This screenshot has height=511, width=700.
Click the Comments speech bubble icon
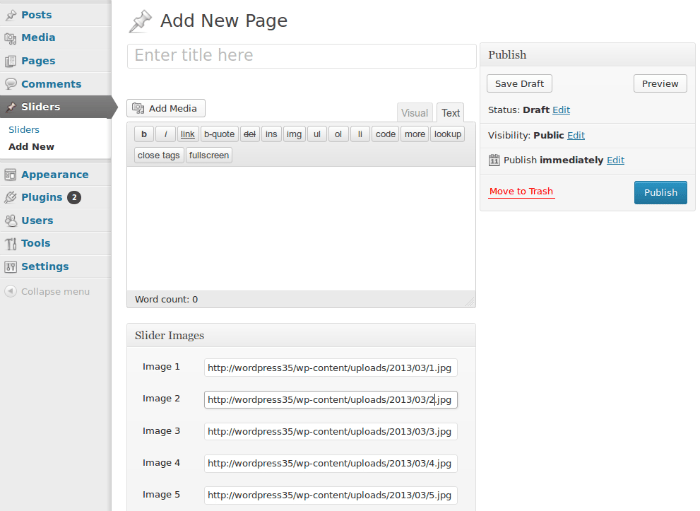11,84
